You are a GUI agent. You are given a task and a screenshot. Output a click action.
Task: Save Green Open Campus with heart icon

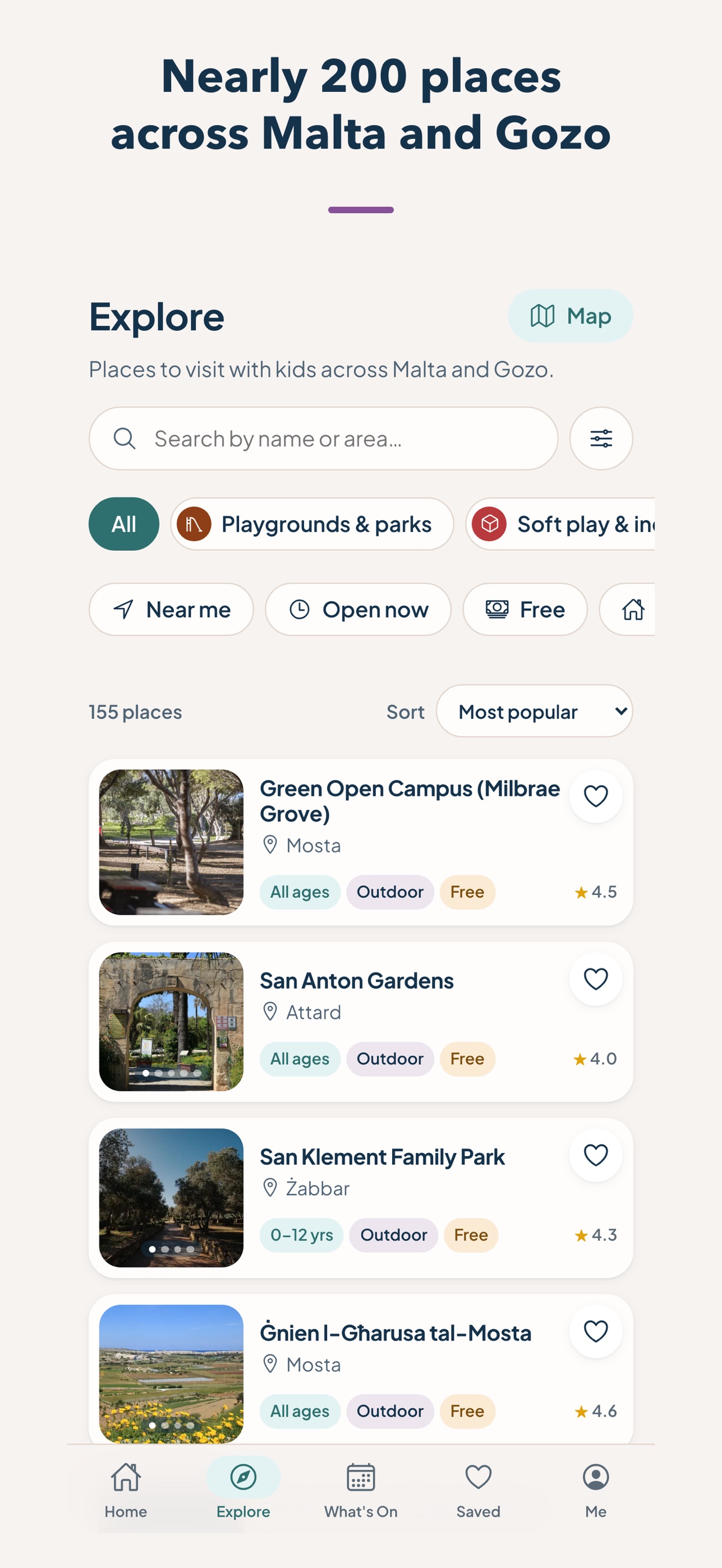pyautogui.click(x=595, y=796)
